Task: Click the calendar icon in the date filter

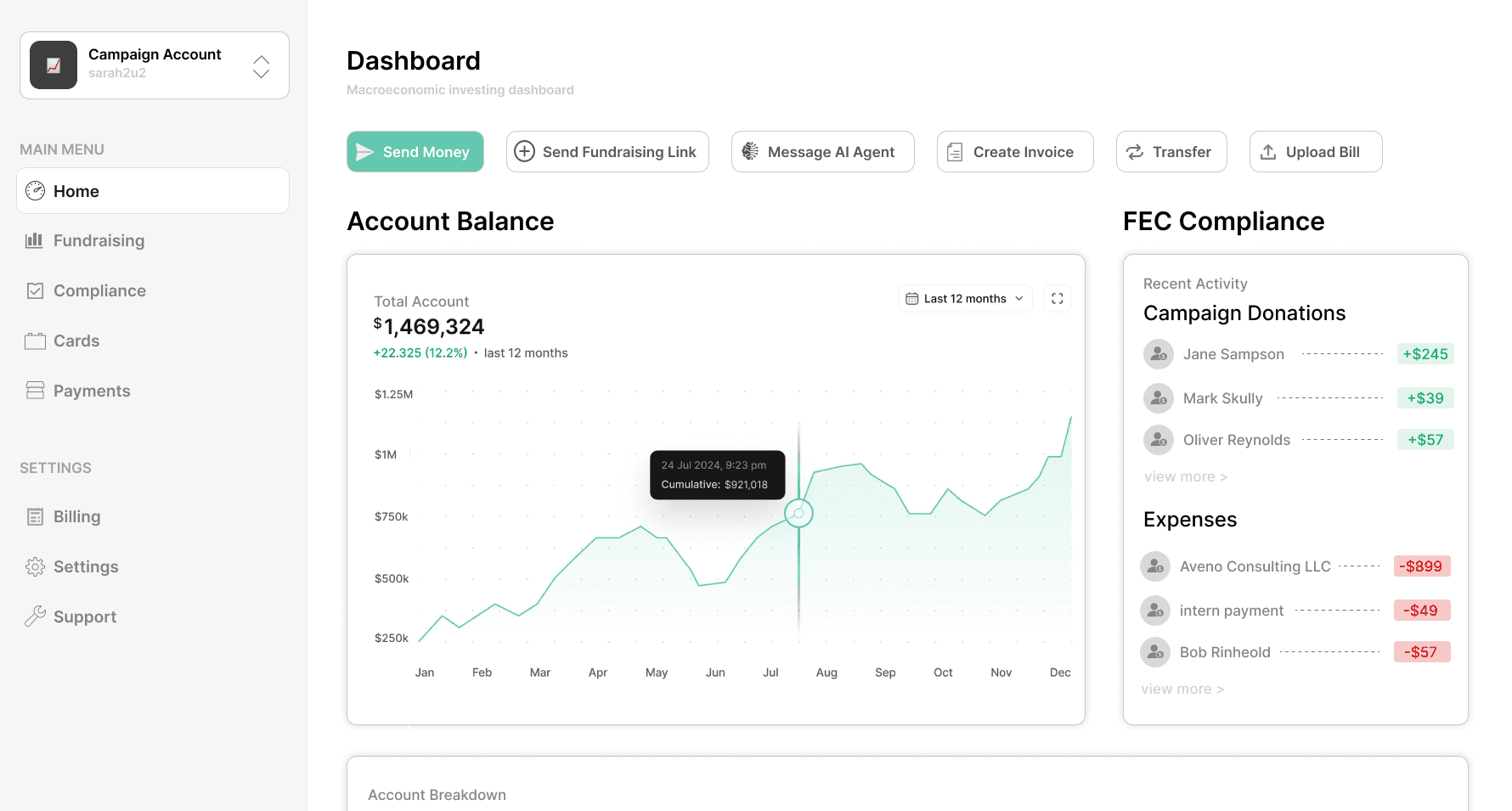Action: pyautogui.click(x=912, y=298)
